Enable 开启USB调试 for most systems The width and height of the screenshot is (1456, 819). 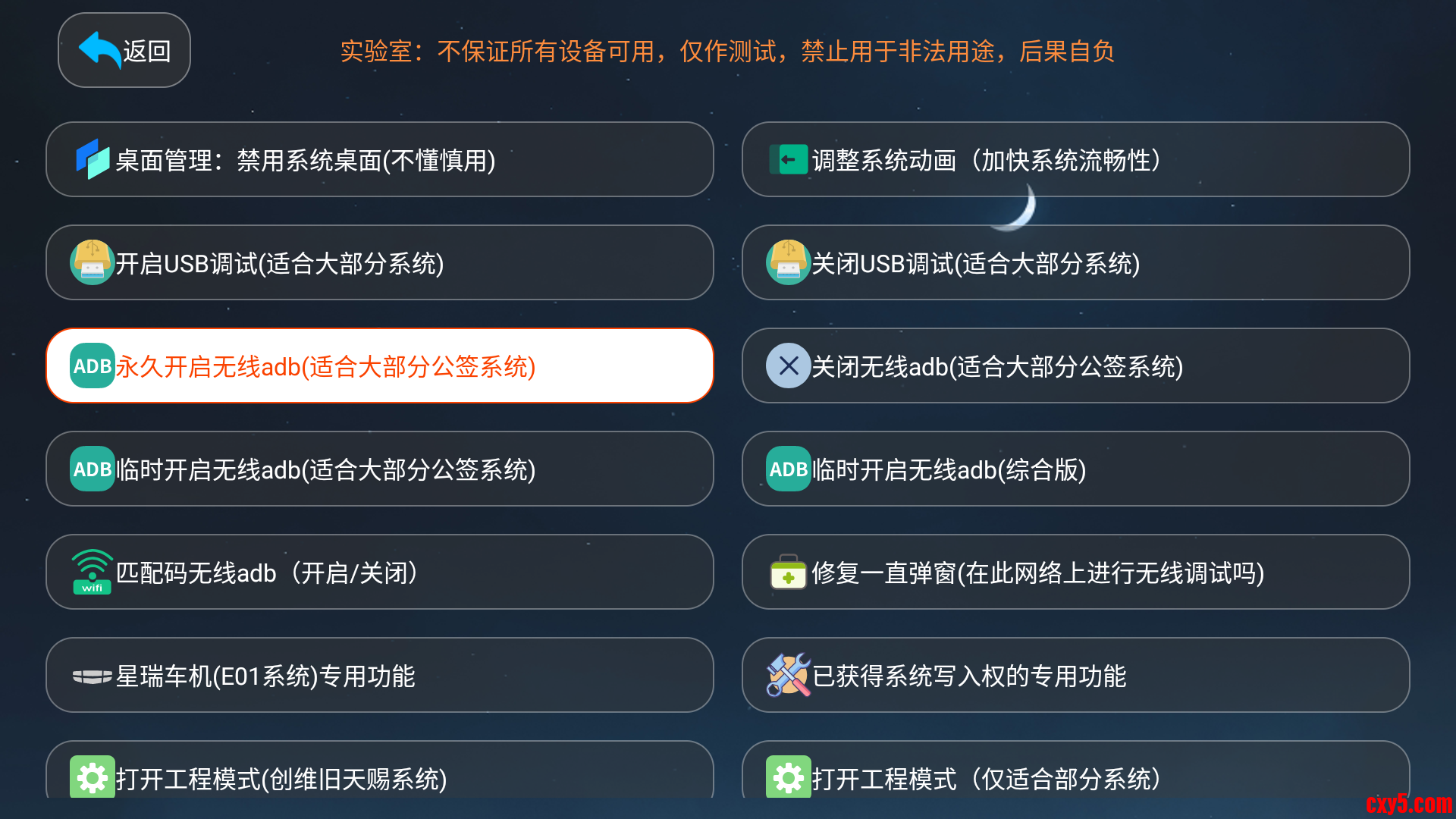pyautogui.click(x=379, y=262)
